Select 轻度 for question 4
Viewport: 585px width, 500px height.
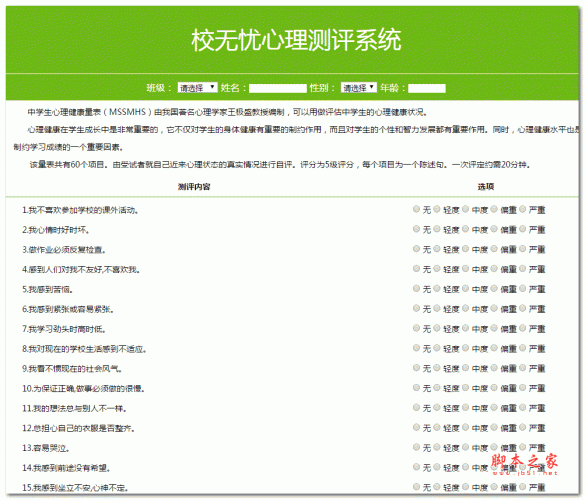pyautogui.click(x=437, y=269)
